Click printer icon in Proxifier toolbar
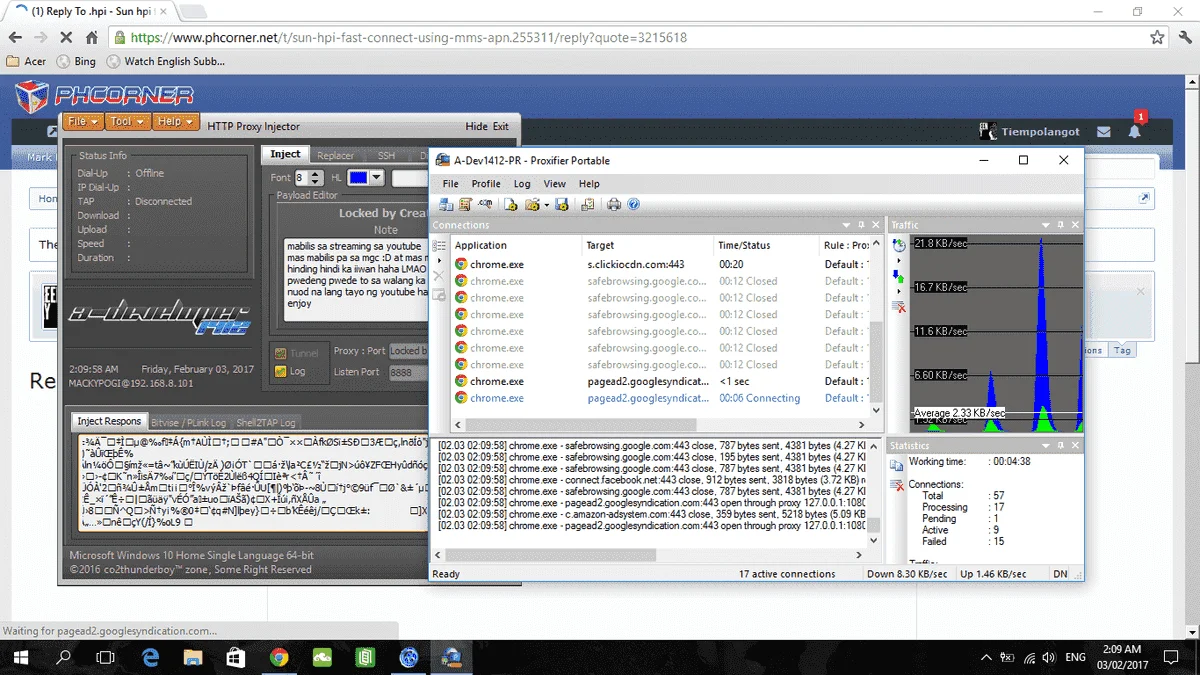This screenshot has height=675, width=1200. click(613, 205)
